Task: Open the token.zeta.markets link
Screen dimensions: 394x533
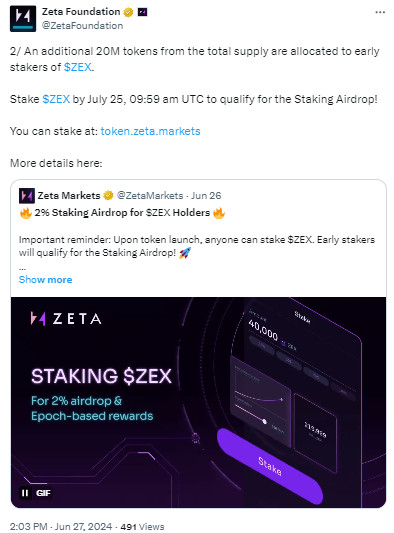Action: tap(151, 131)
